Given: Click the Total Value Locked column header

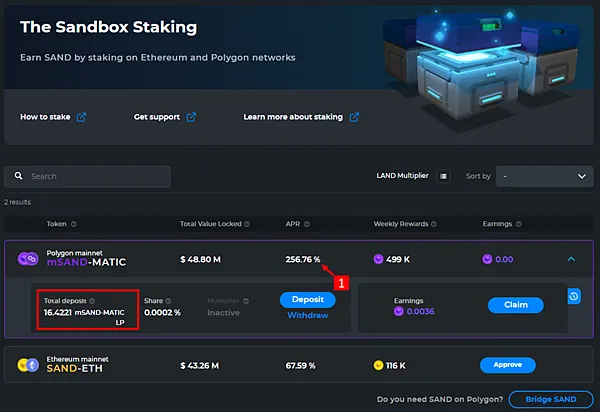Looking at the screenshot, I should coord(211,224).
